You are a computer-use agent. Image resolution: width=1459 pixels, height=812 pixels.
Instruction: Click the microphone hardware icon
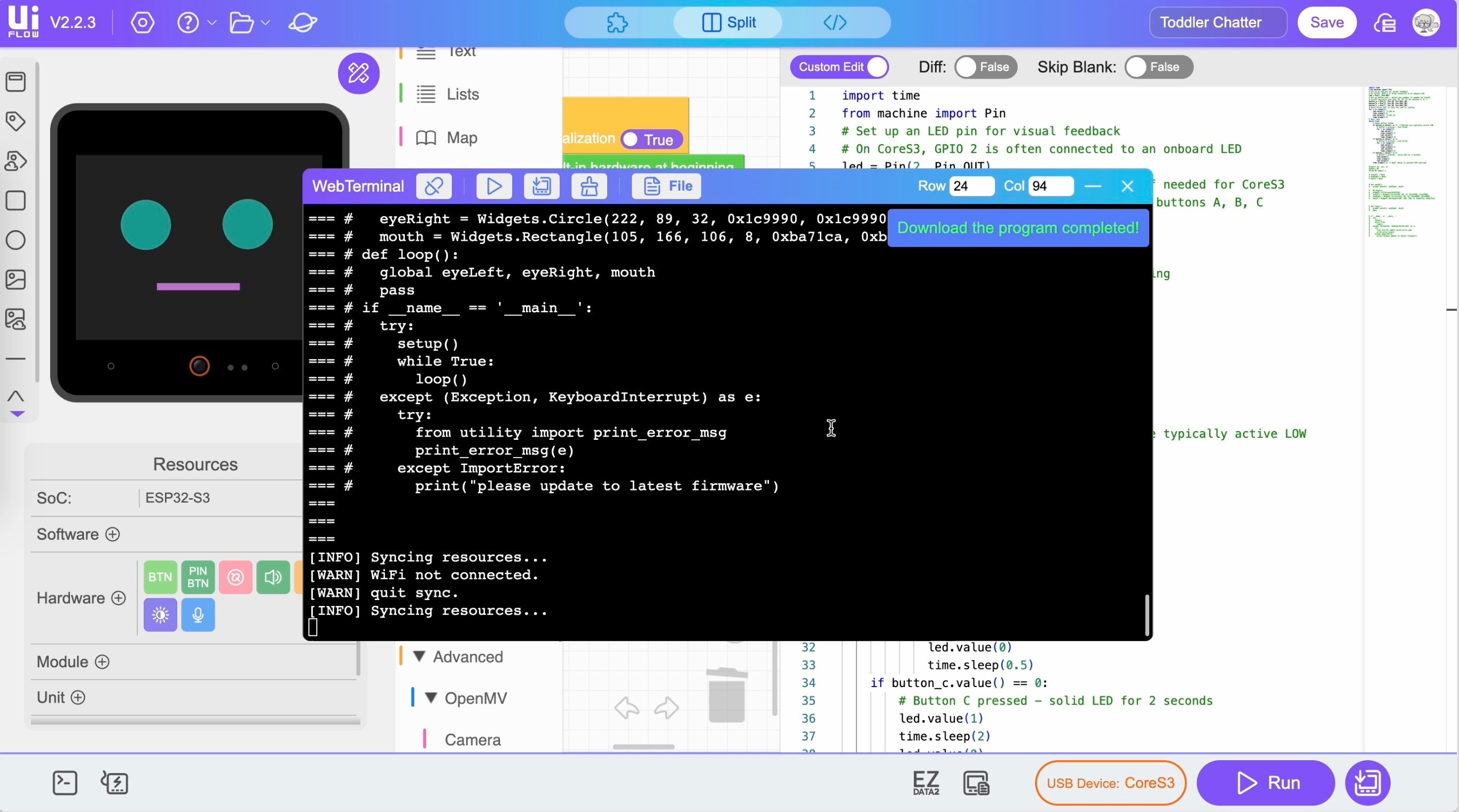(x=198, y=615)
